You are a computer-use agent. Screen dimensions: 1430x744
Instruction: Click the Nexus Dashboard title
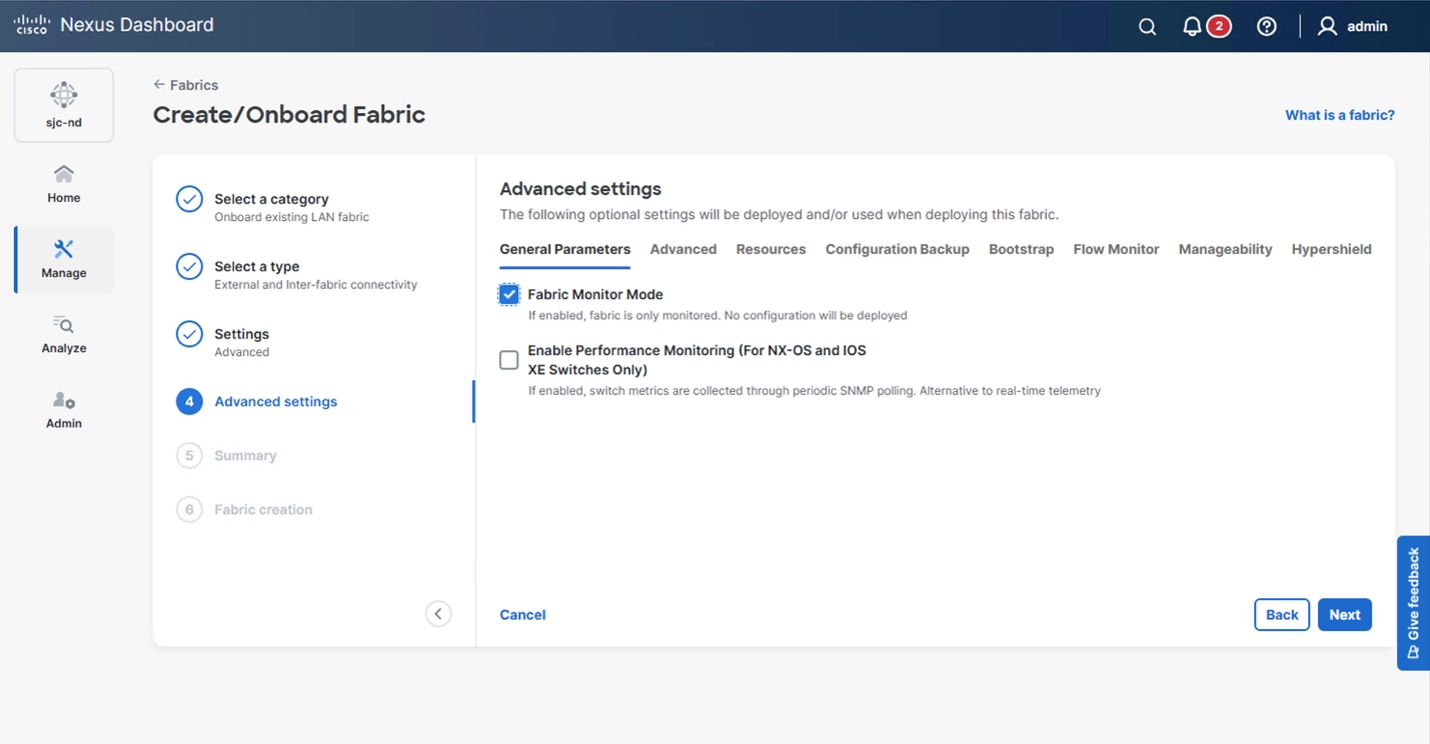[137, 25]
